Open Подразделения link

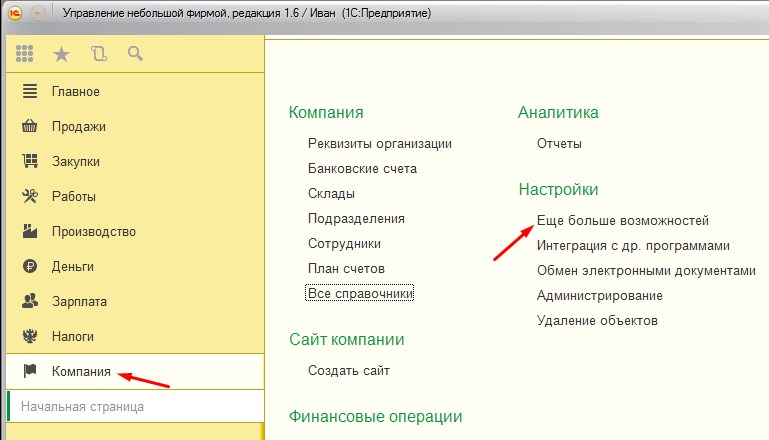(x=356, y=219)
